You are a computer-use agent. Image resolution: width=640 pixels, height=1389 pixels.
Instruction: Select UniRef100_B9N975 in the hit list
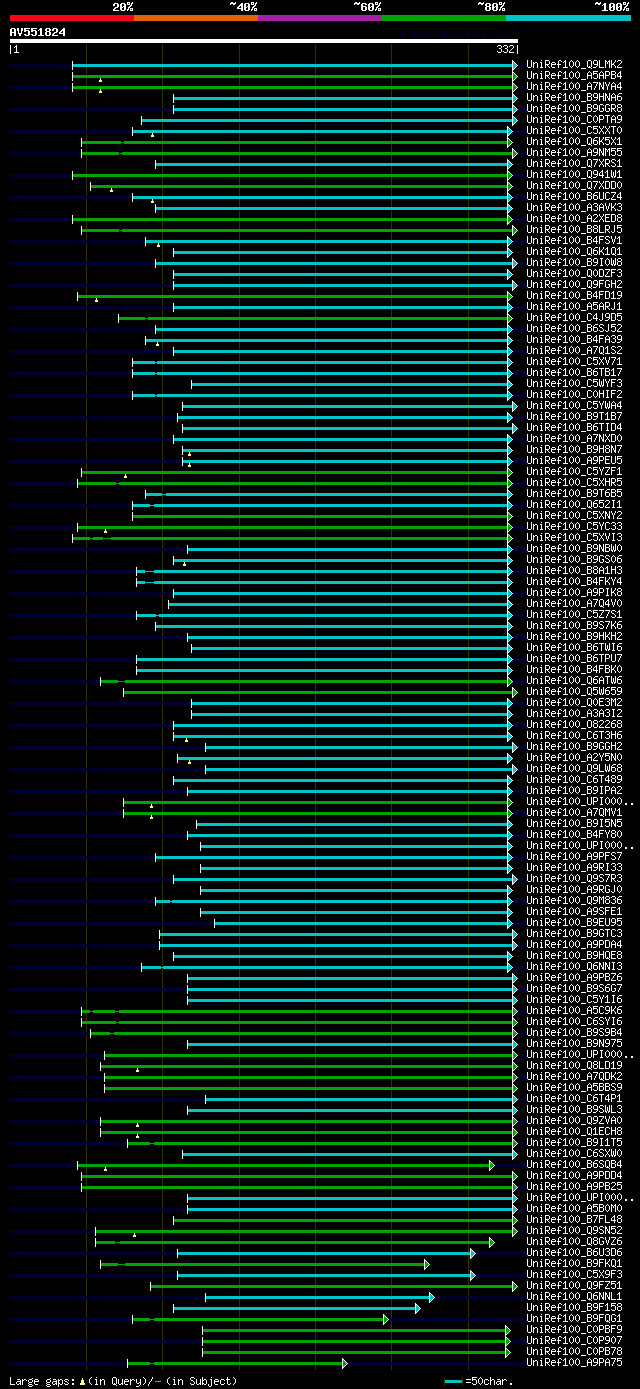[x=574, y=1043]
